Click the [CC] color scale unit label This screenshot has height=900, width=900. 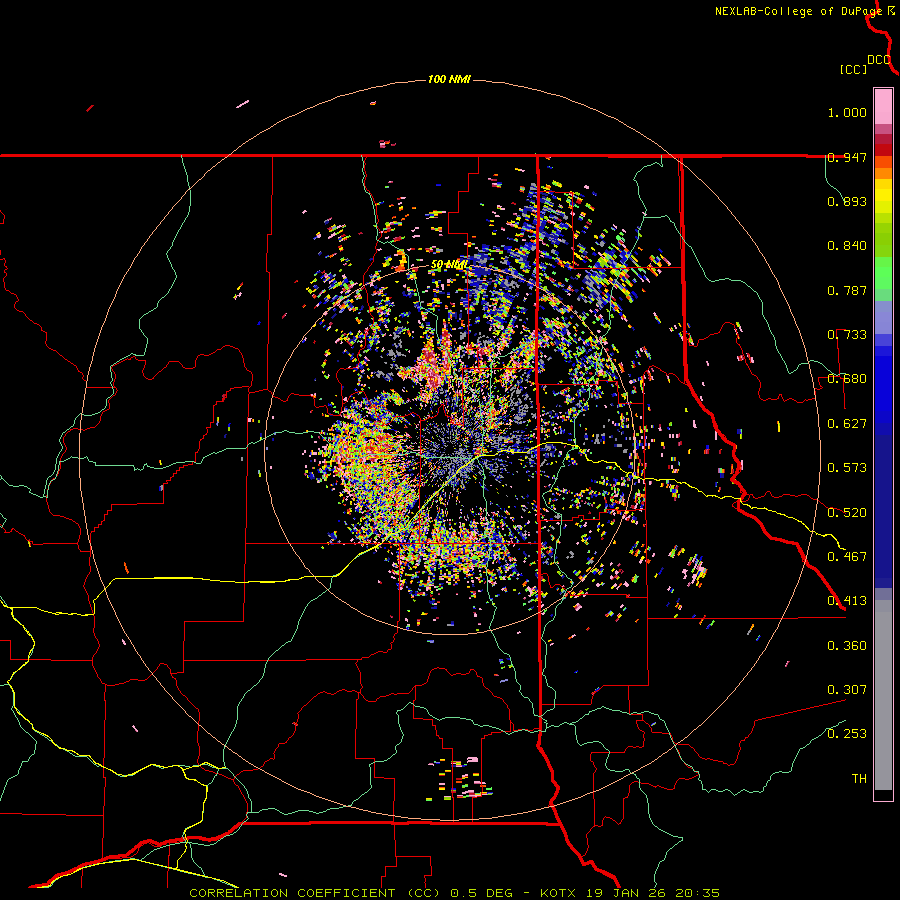853,69
